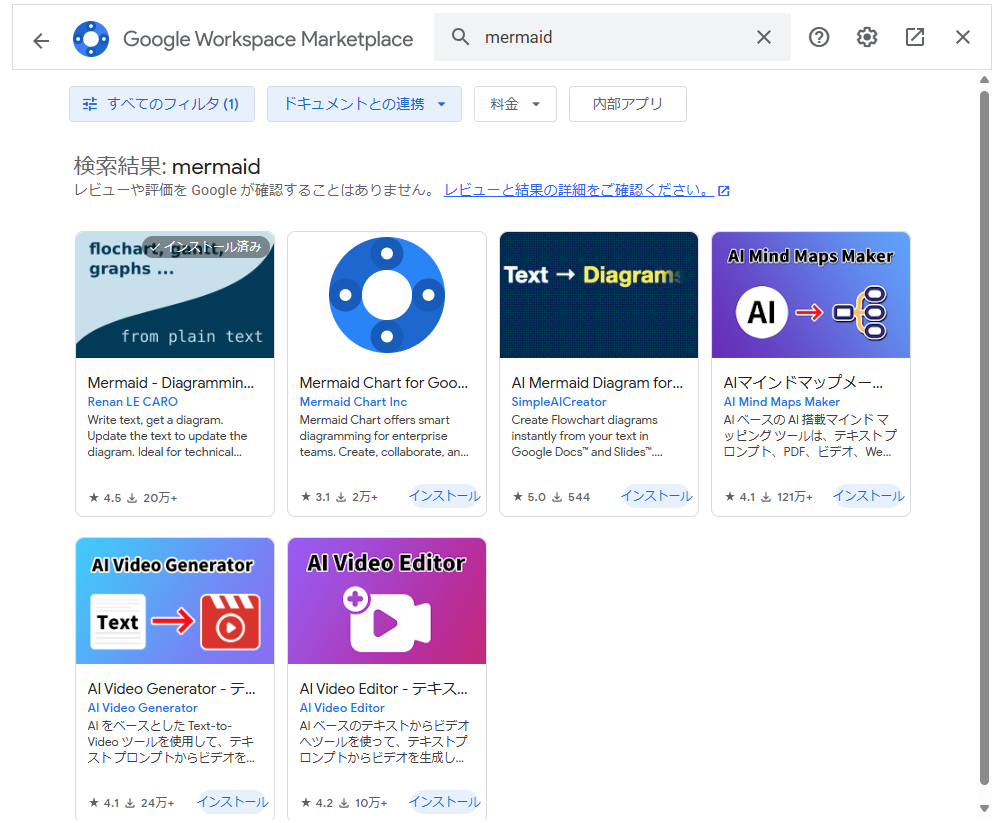The width and height of the screenshot is (998, 823).
Task: Open developer AI Mind Maps Maker link
Action: click(x=782, y=402)
